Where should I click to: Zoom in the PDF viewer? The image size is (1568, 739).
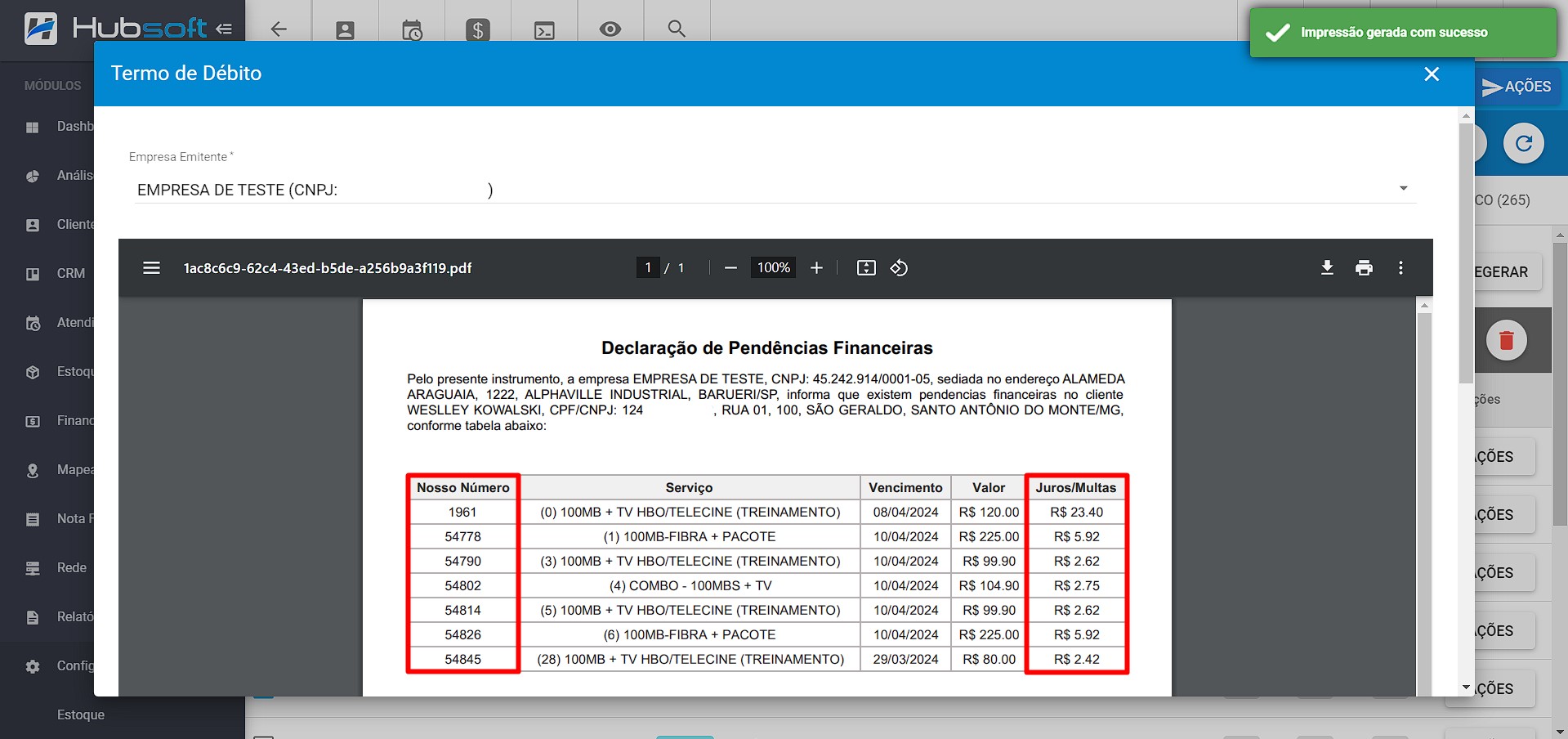(816, 268)
